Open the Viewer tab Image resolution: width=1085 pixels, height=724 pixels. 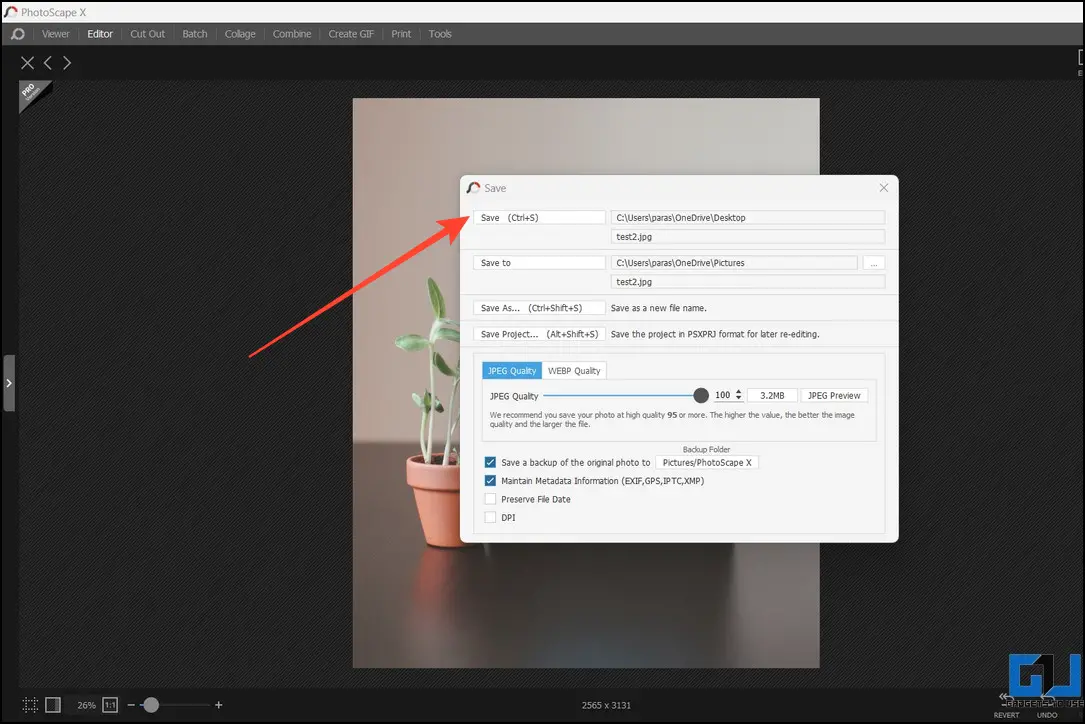click(x=55, y=34)
